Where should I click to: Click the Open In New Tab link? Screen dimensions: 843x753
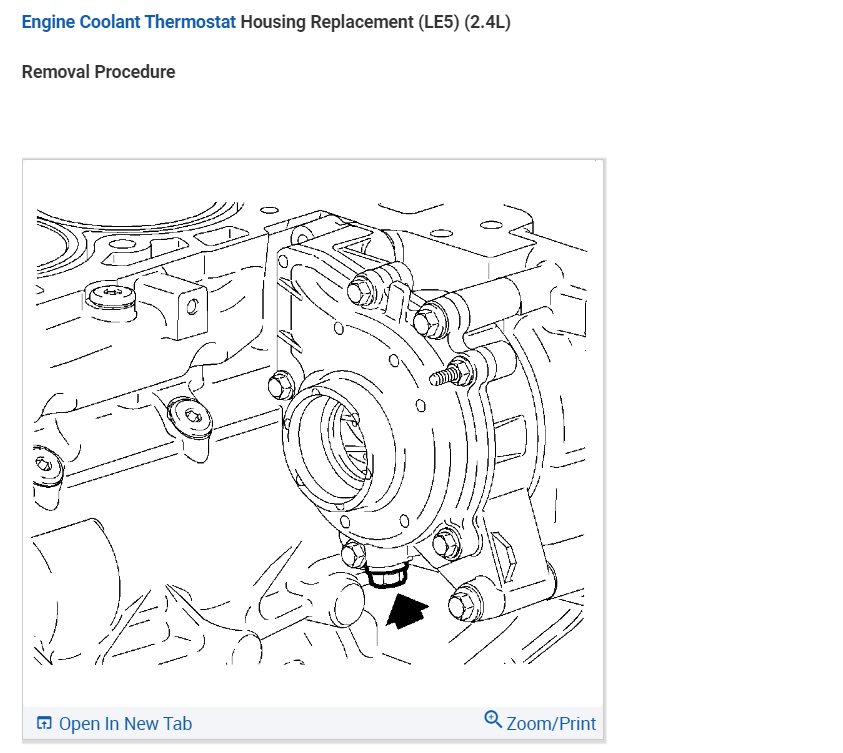pyautogui.click(x=125, y=723)
